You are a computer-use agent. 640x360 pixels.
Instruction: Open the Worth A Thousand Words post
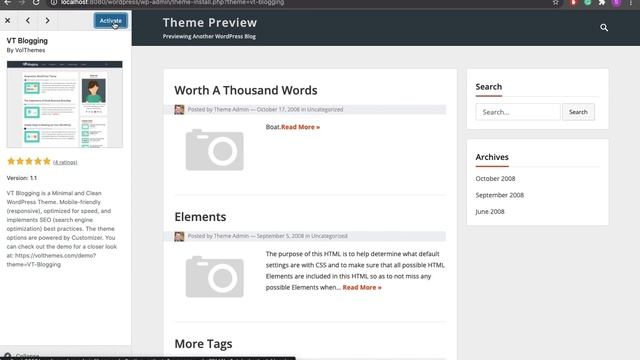coord(246,90)
